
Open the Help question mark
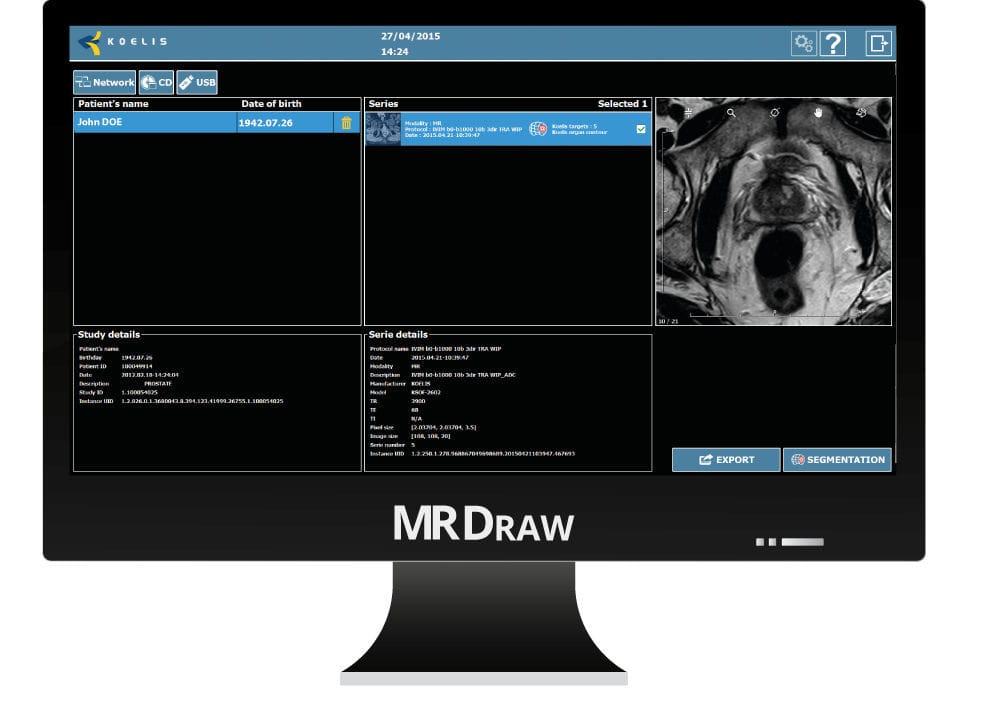[x=834, y=42]
